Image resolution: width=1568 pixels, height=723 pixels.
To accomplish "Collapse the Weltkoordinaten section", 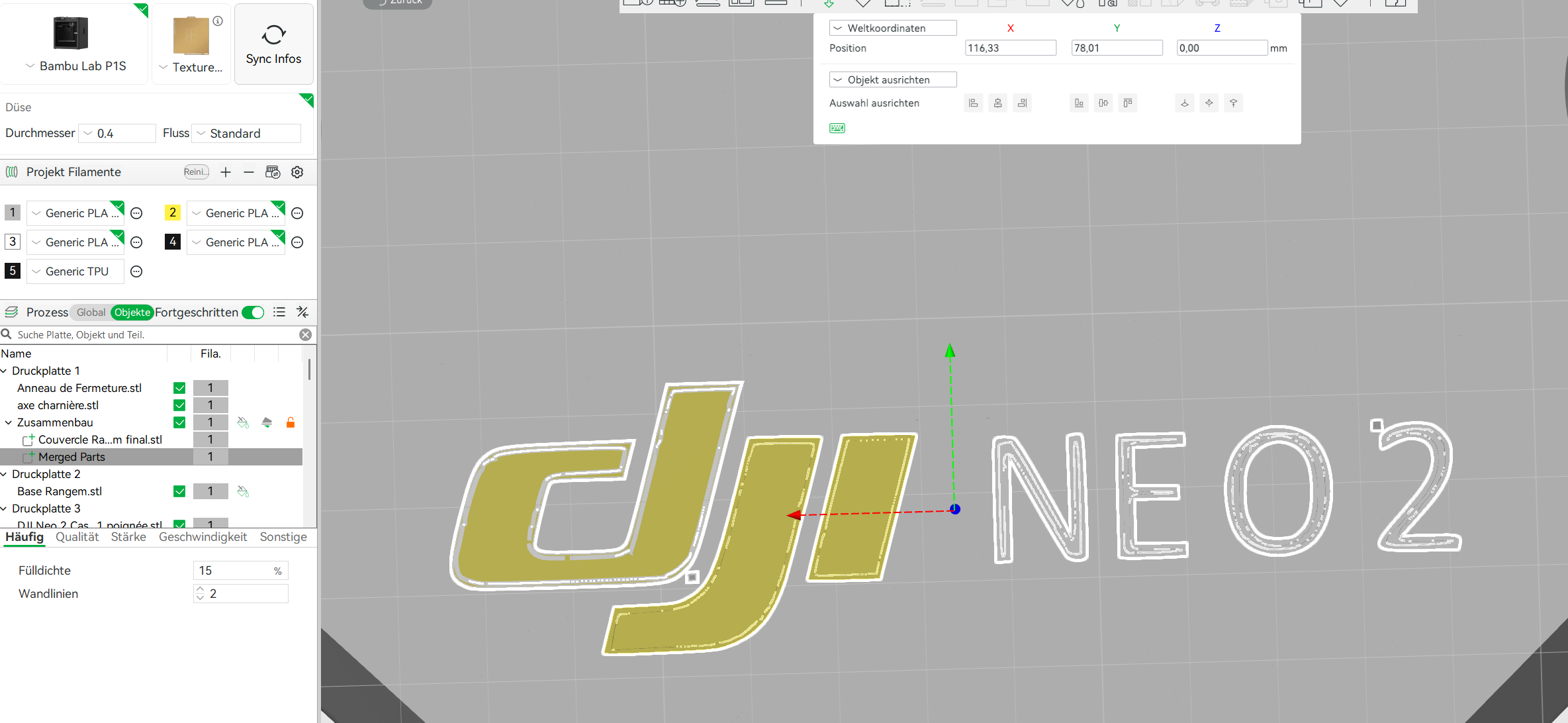I will (x=838, y=27).
